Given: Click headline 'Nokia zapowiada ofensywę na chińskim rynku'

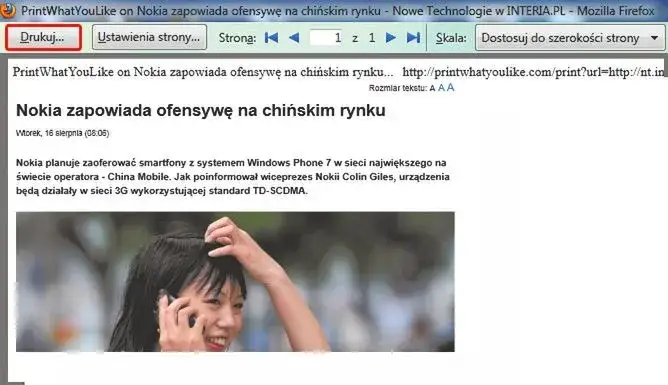Looking at the screenshot, I should (x=201, y=111).
